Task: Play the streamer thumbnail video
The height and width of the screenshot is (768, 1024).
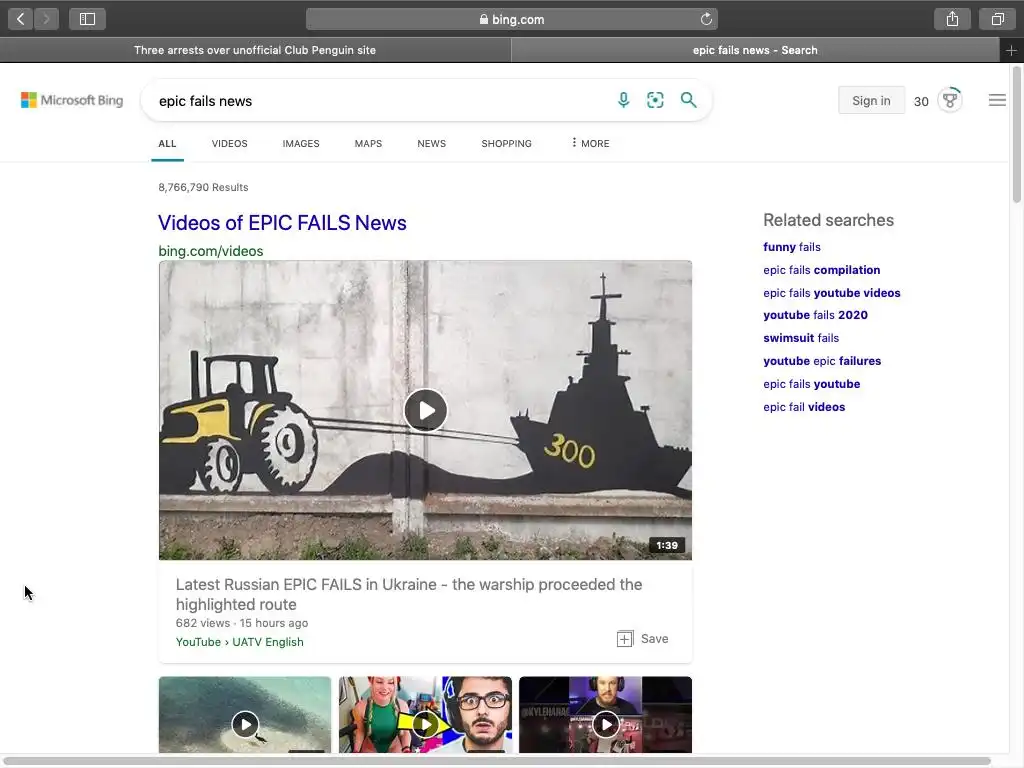Action: click(x=605, y=724)
